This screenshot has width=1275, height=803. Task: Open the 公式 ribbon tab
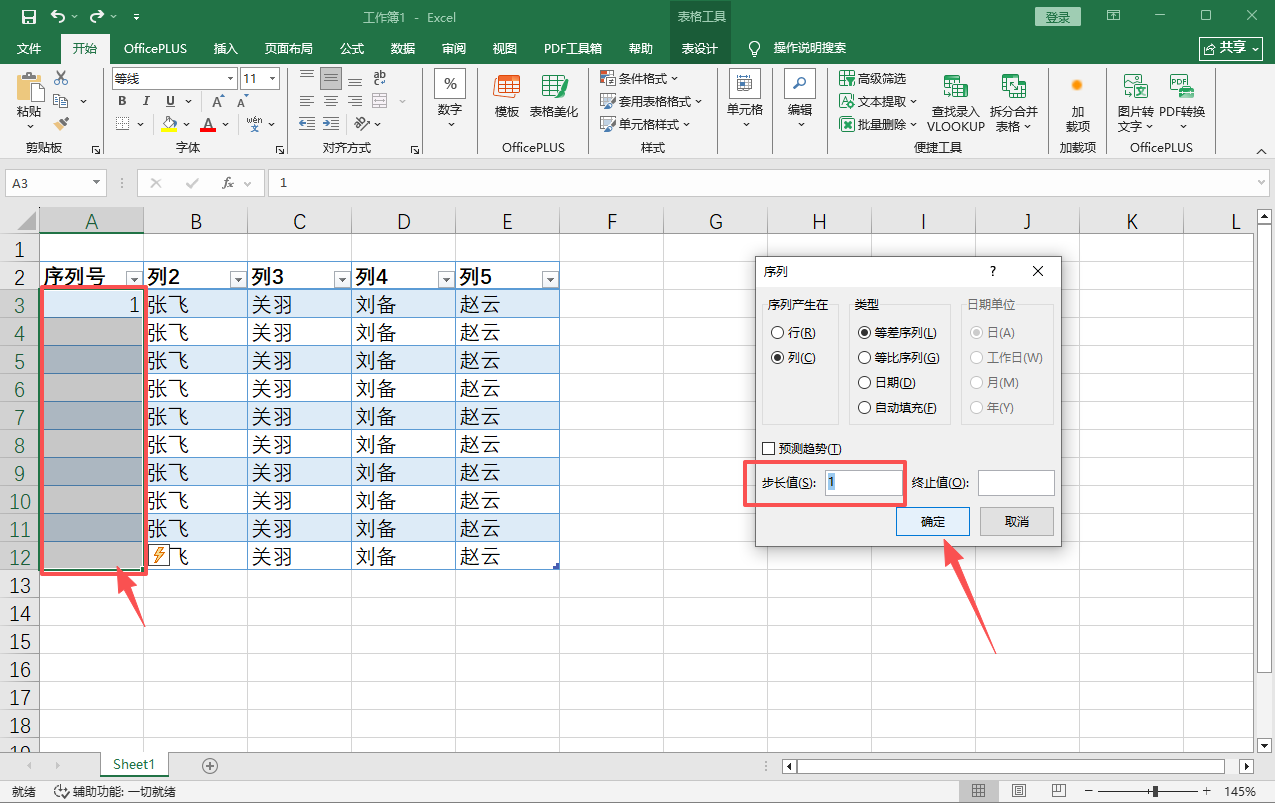pos(352,48)
